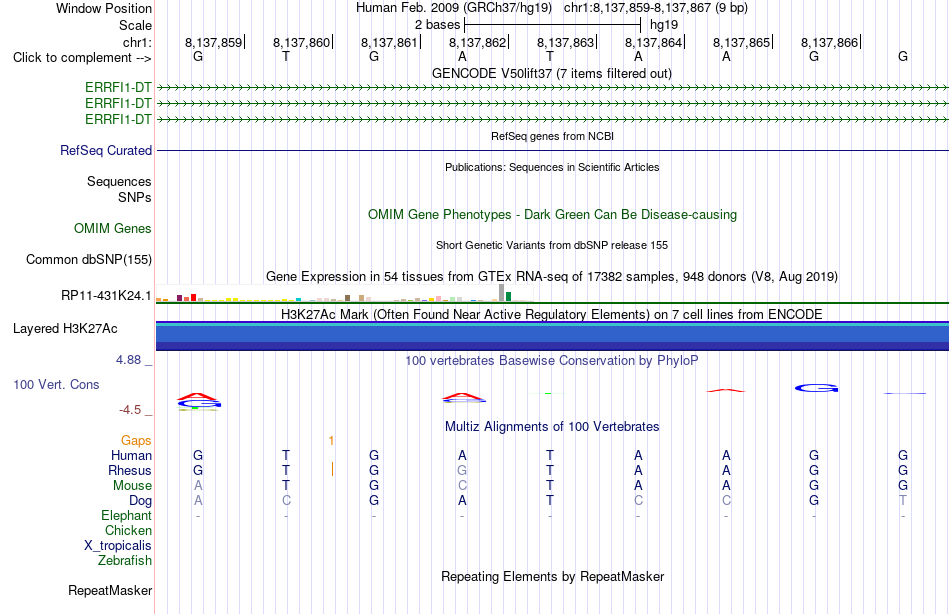Click the orange gap count '1'

point(331,441)
